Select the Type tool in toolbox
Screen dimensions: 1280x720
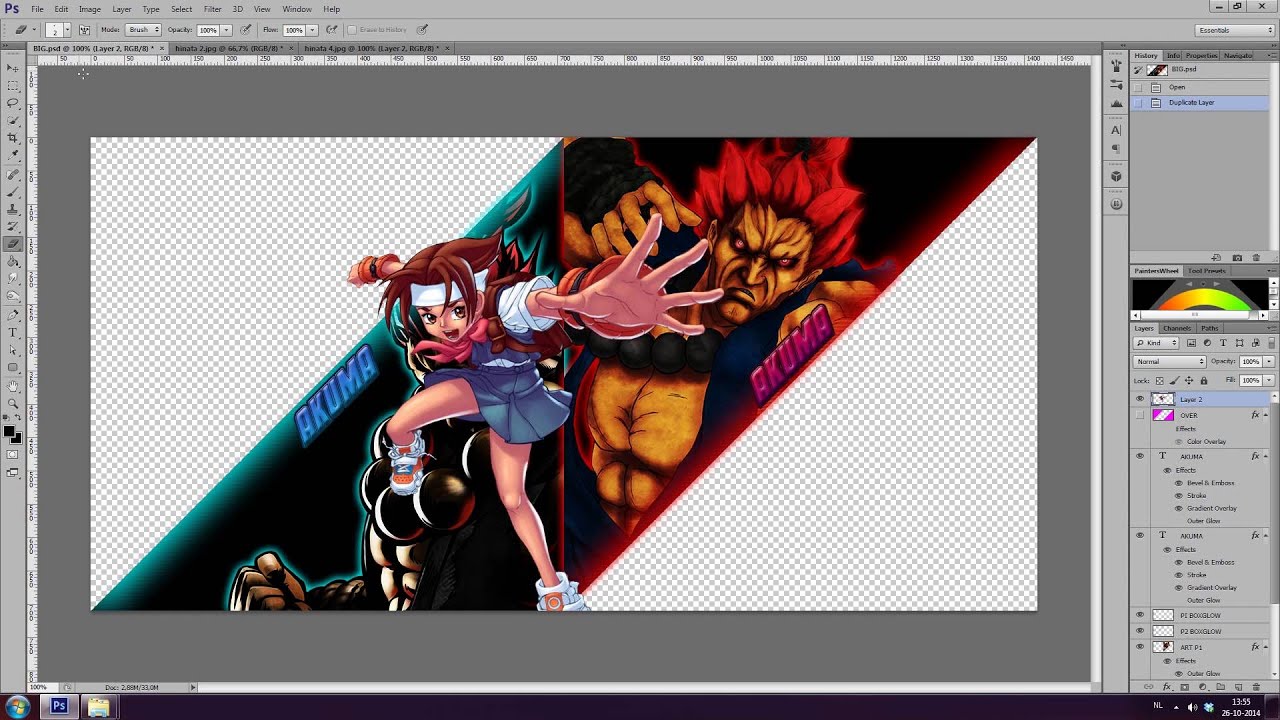[x=13, y=332]
